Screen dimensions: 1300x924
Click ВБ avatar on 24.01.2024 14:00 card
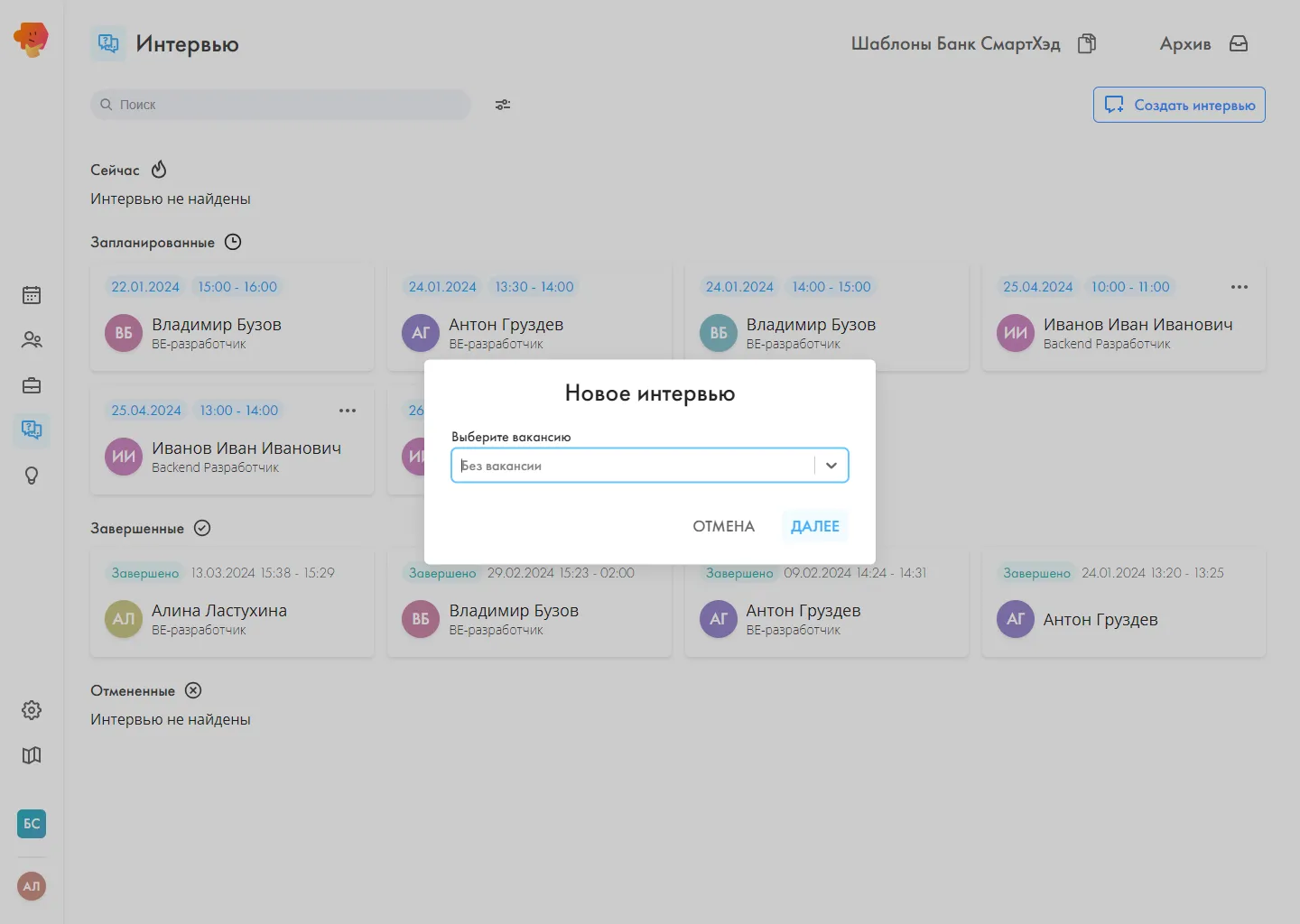click(719, 333)
